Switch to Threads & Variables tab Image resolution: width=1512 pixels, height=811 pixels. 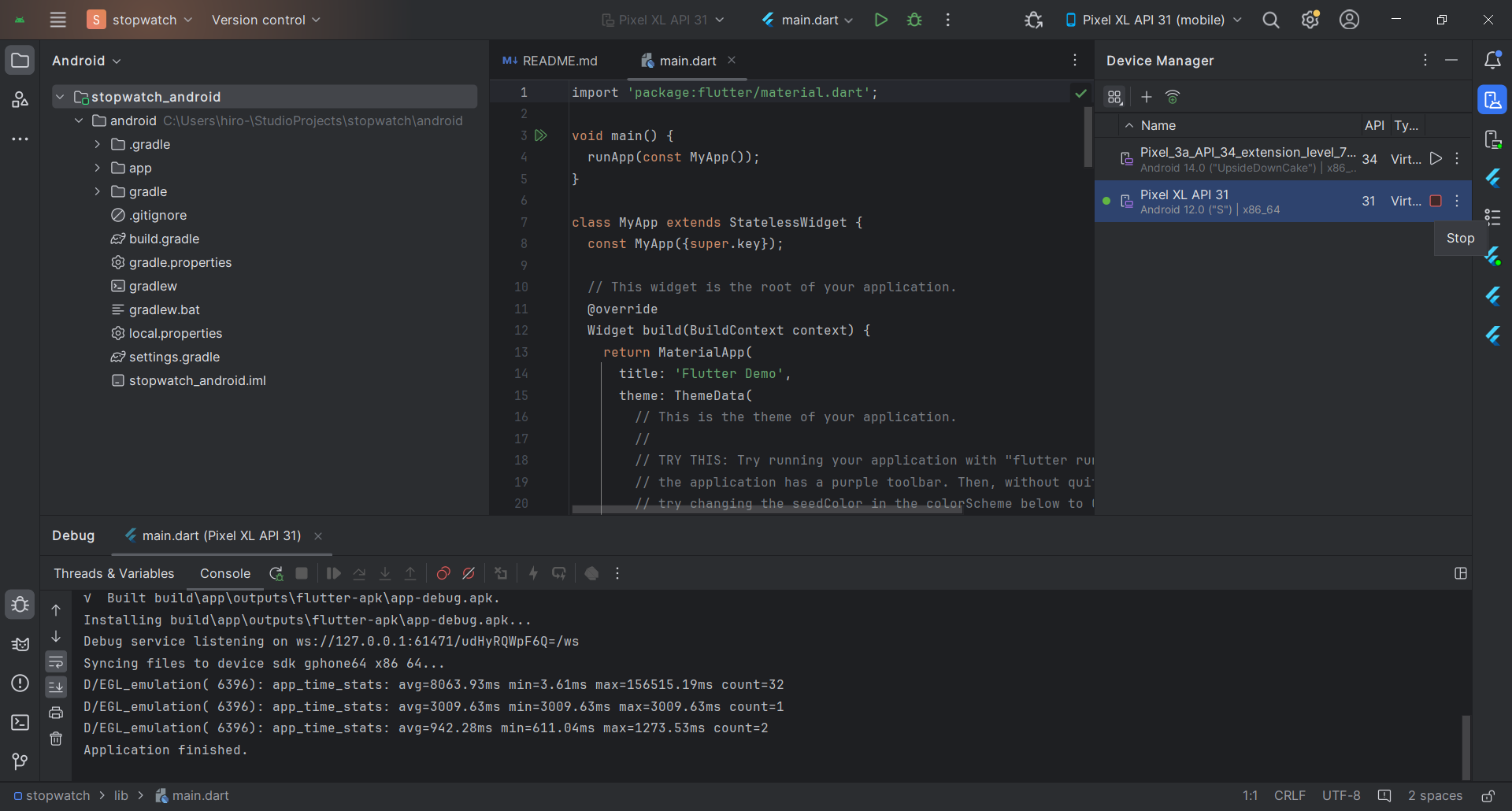[x=113, y=573]
